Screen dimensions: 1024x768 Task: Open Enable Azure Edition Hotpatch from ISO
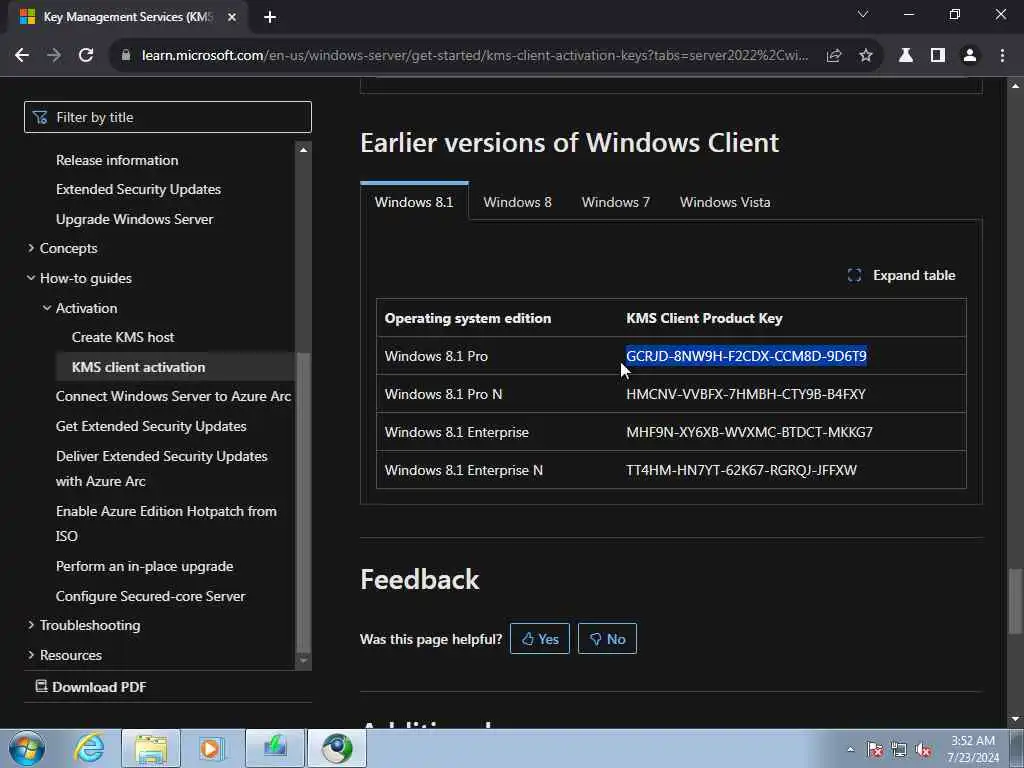[x=166, y=523]
